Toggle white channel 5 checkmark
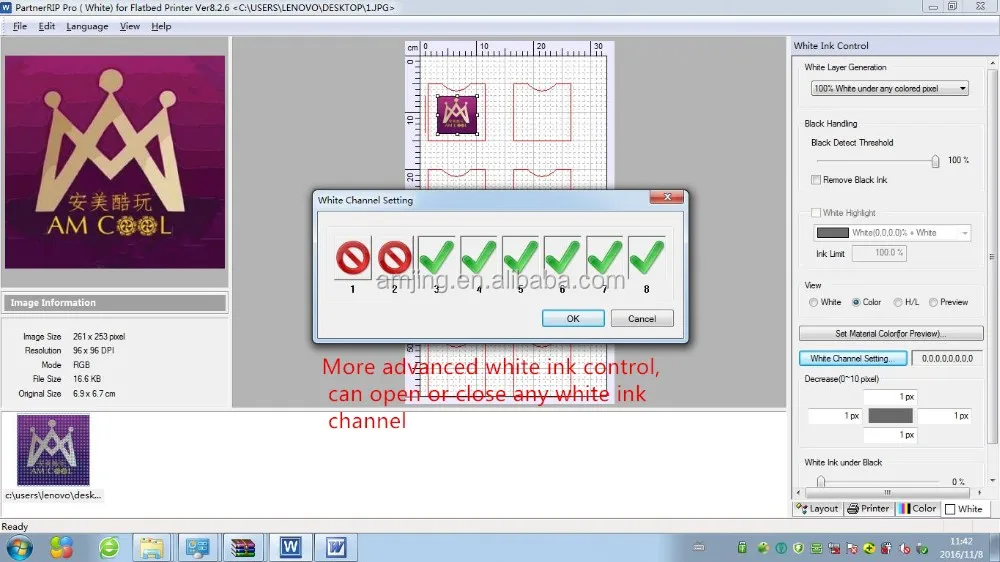The width and height of the screenshot is (1000, 562). [x=520, y=258]
